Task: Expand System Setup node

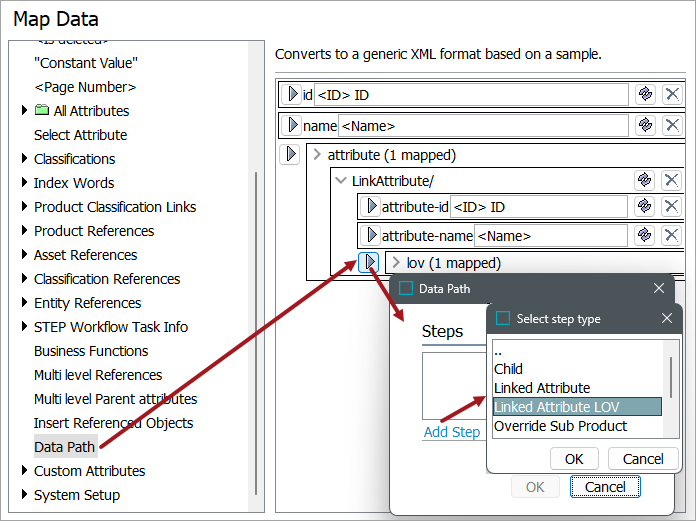Action: (x=24, y=494)
